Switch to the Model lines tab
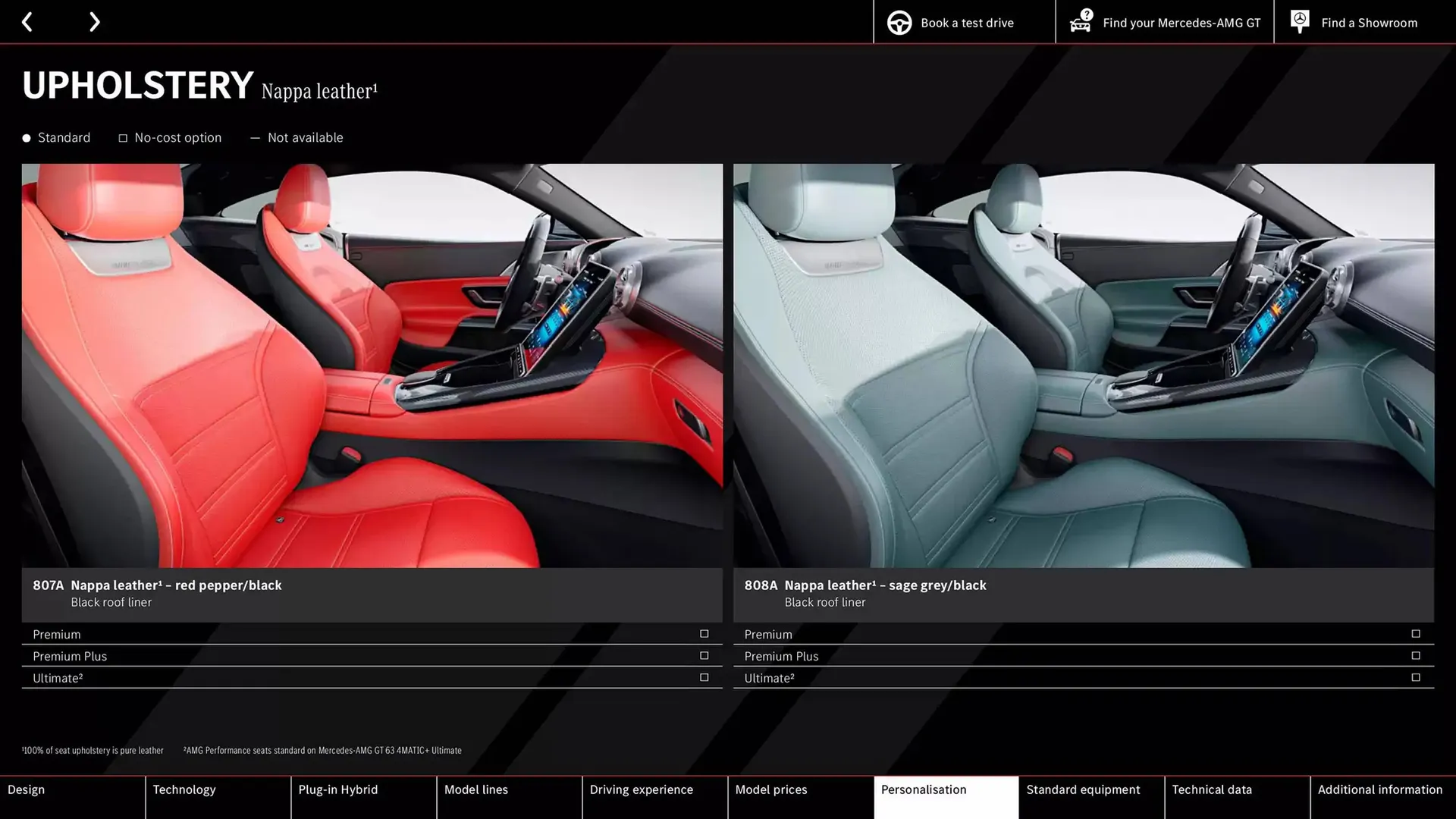1456x819 pixels. pos(509,797)
